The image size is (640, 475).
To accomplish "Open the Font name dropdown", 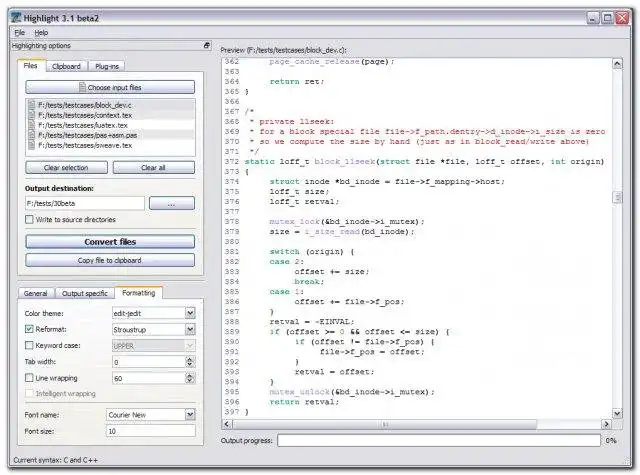I will tap(190, 415).
